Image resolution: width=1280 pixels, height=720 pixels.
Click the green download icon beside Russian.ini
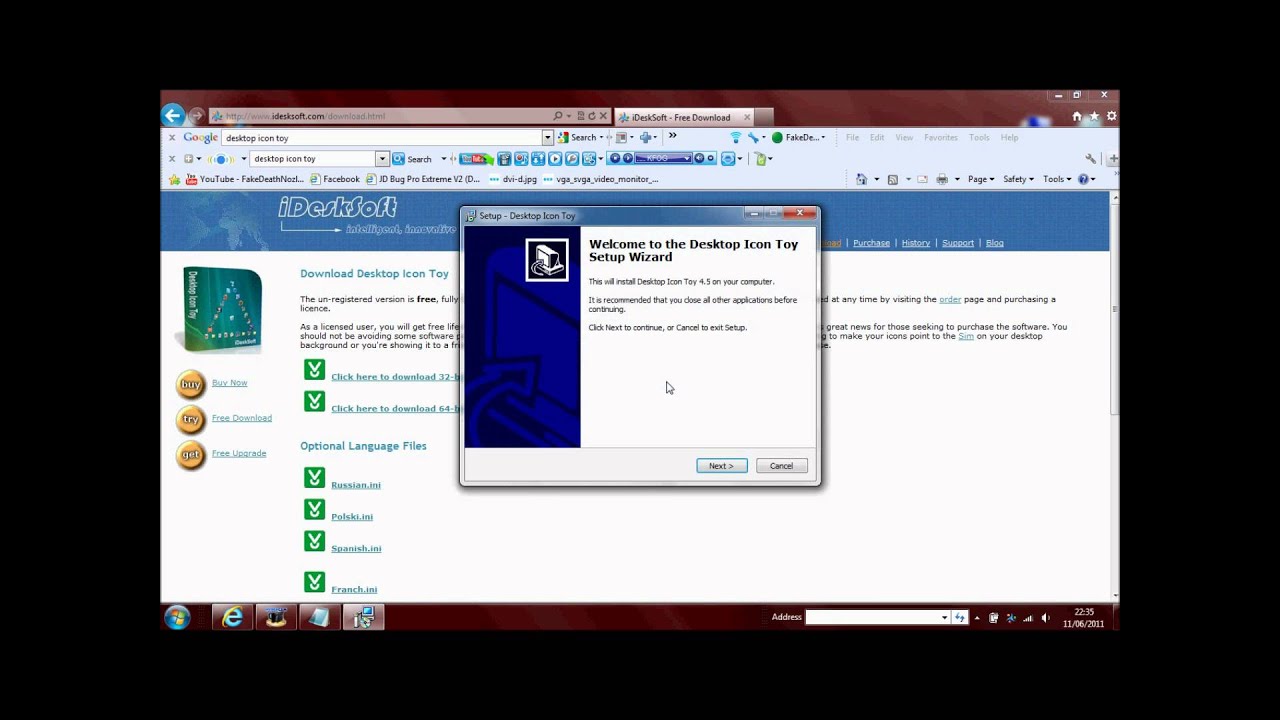point(315,477)
